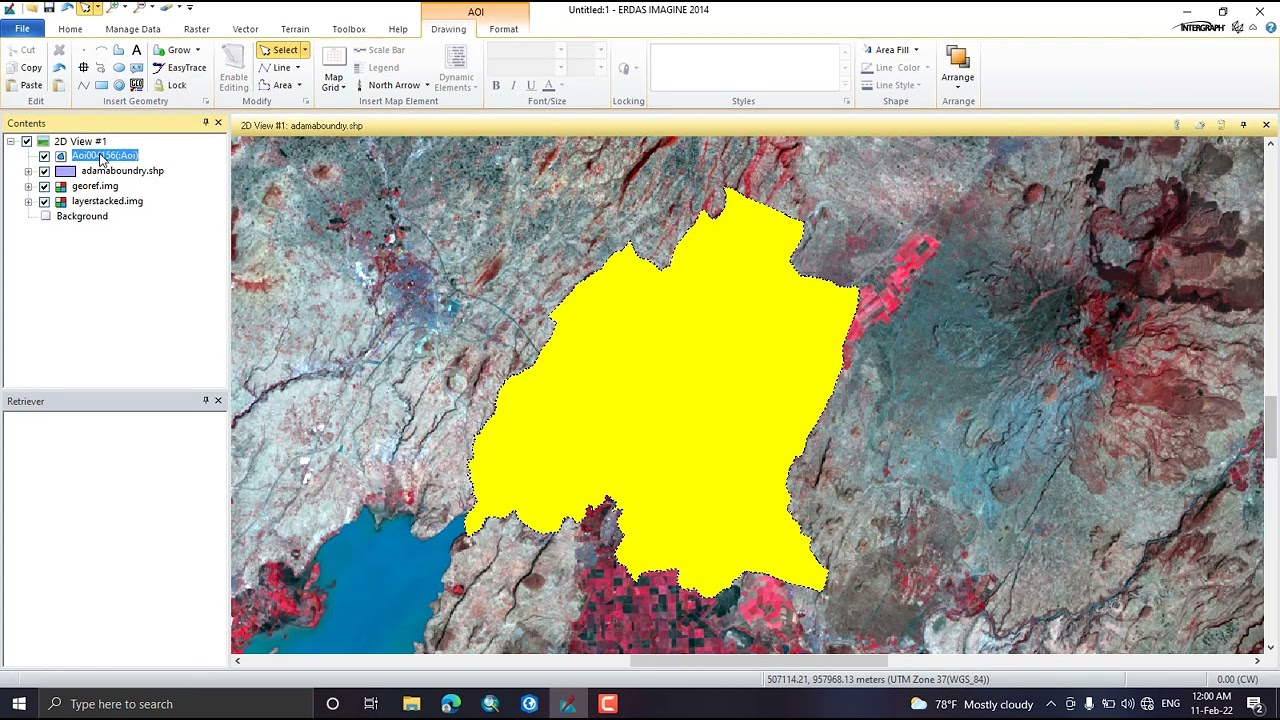This screenshot has width=1280, height=720.
Task: Click the font name combo box
Action: click(x=528, y=50)
